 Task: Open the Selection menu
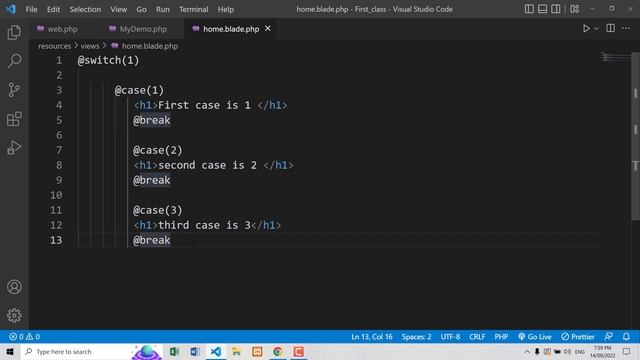click(x=85, y=9)
